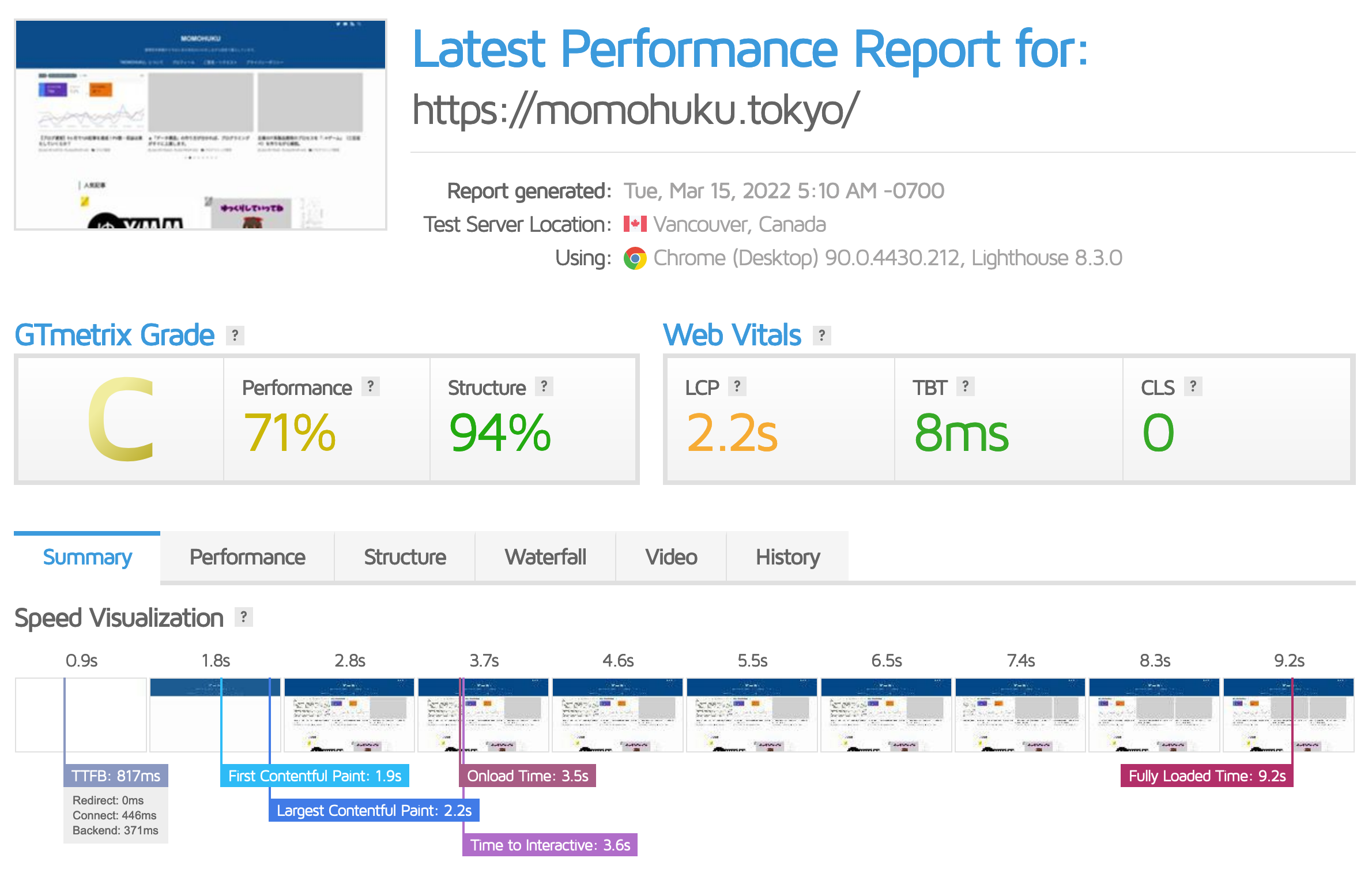Click the TTFB: 817ms marker label
Screen dimensions: 1372x873
coord(116,776)
